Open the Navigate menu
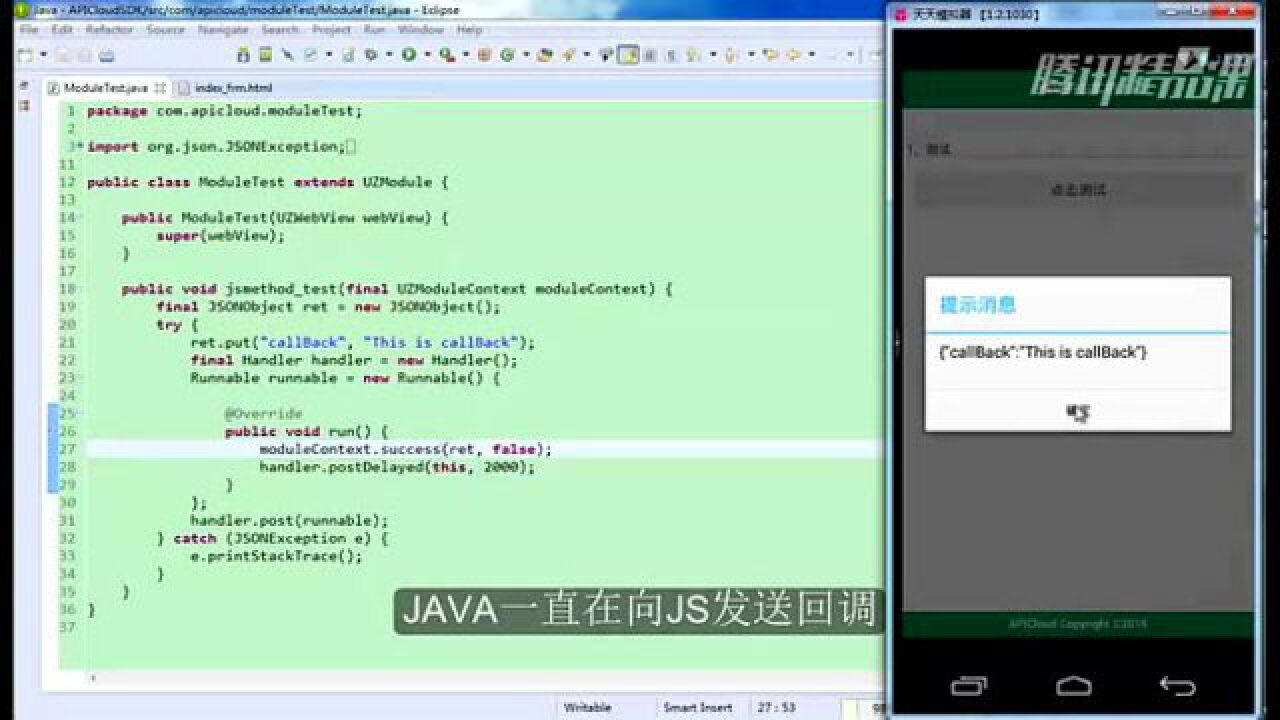 pyautogui.click(x=223, y=30)
